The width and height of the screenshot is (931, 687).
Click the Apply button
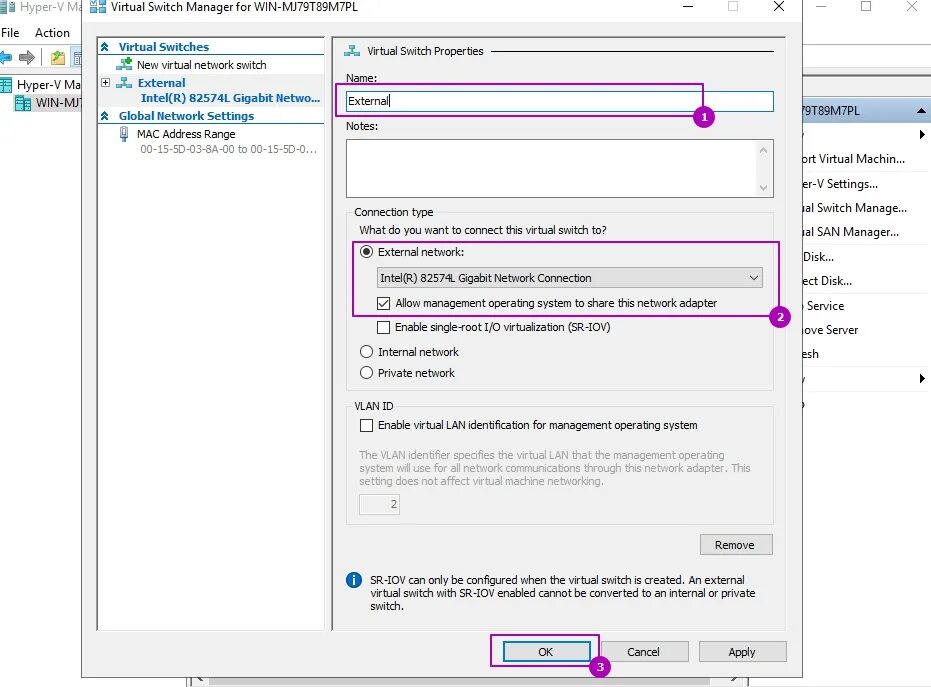(x=742, y=652)
